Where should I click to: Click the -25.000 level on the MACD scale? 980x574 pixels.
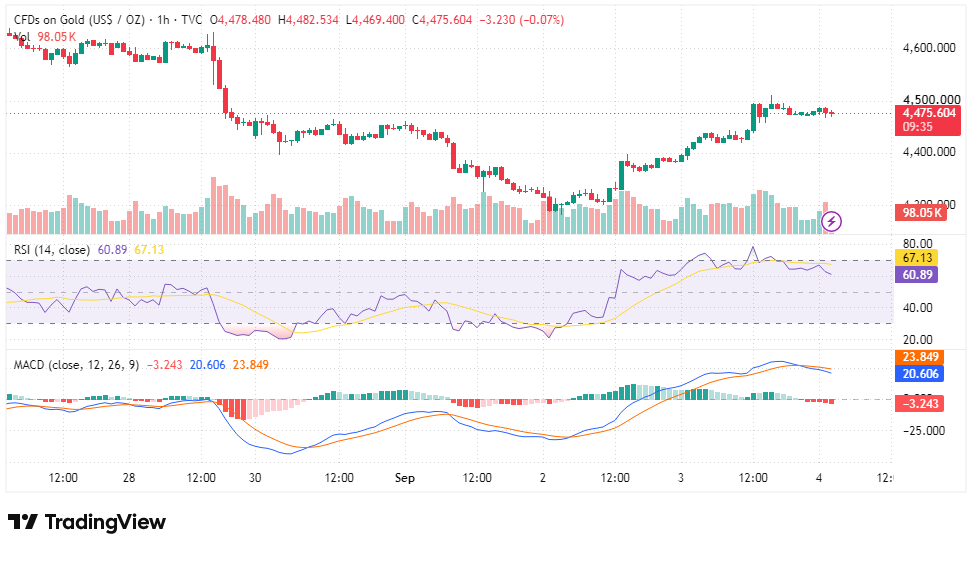point(924,430)
